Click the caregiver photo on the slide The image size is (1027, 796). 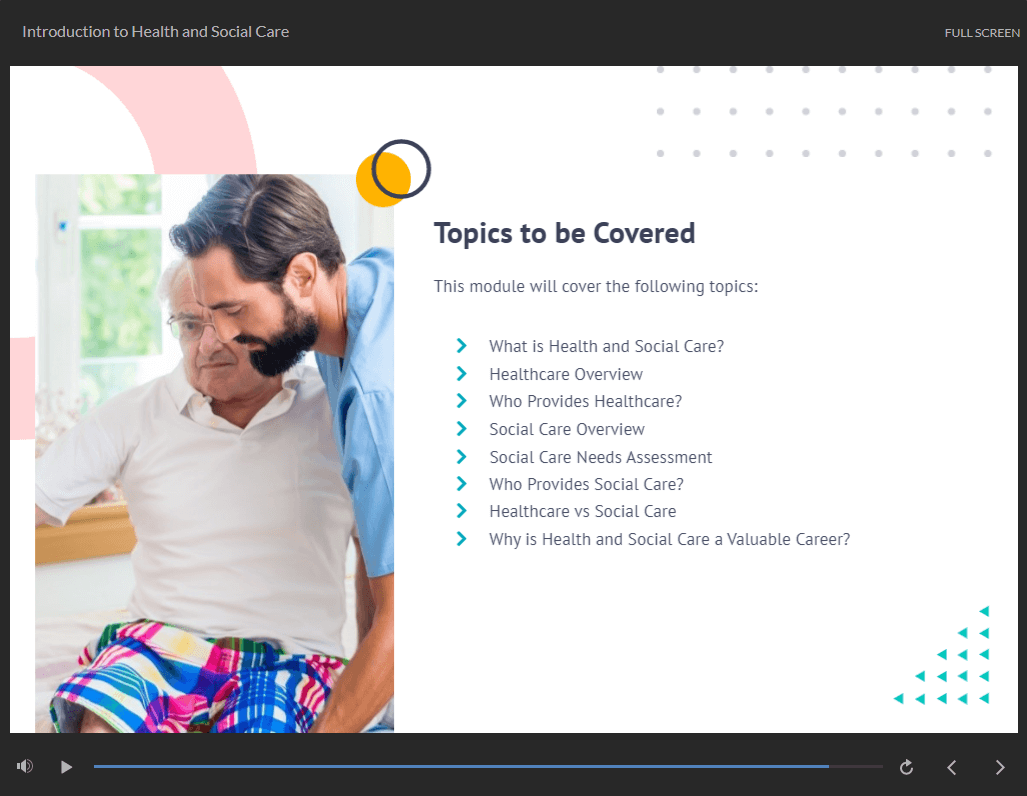[214, 452]
